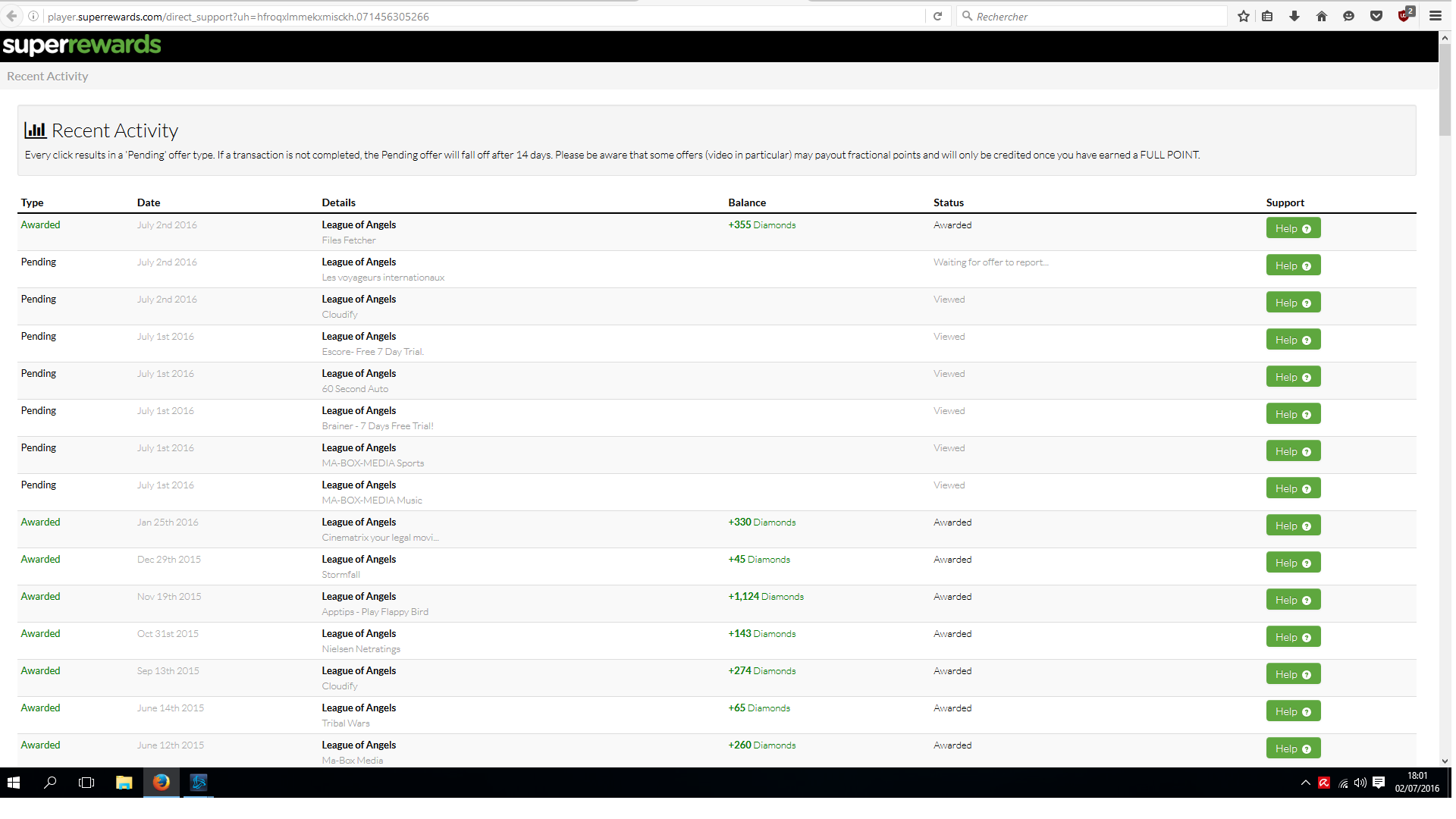Click Help for the Files Fetcher offer

(1293, 228)
